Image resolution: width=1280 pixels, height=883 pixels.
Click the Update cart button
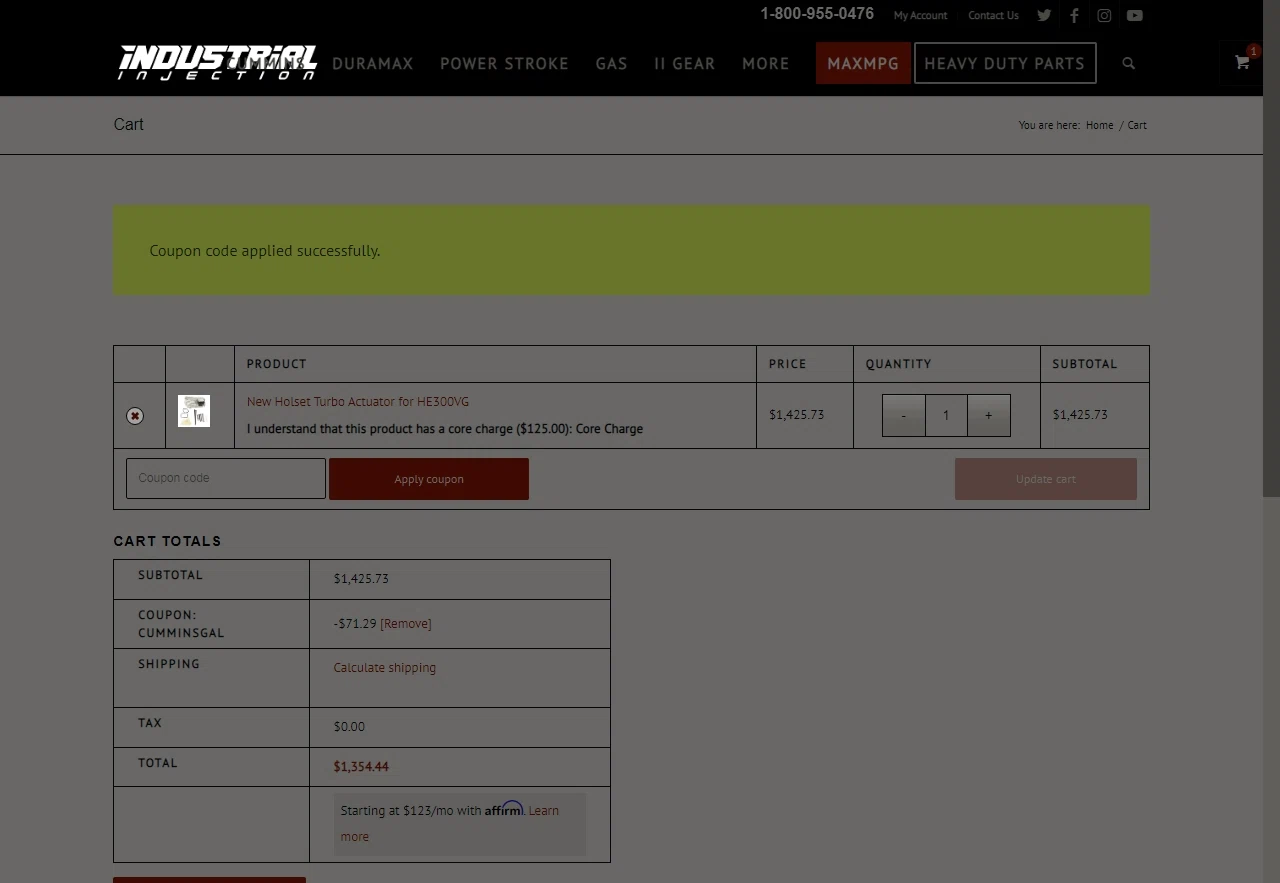(x=1046, y=479)
